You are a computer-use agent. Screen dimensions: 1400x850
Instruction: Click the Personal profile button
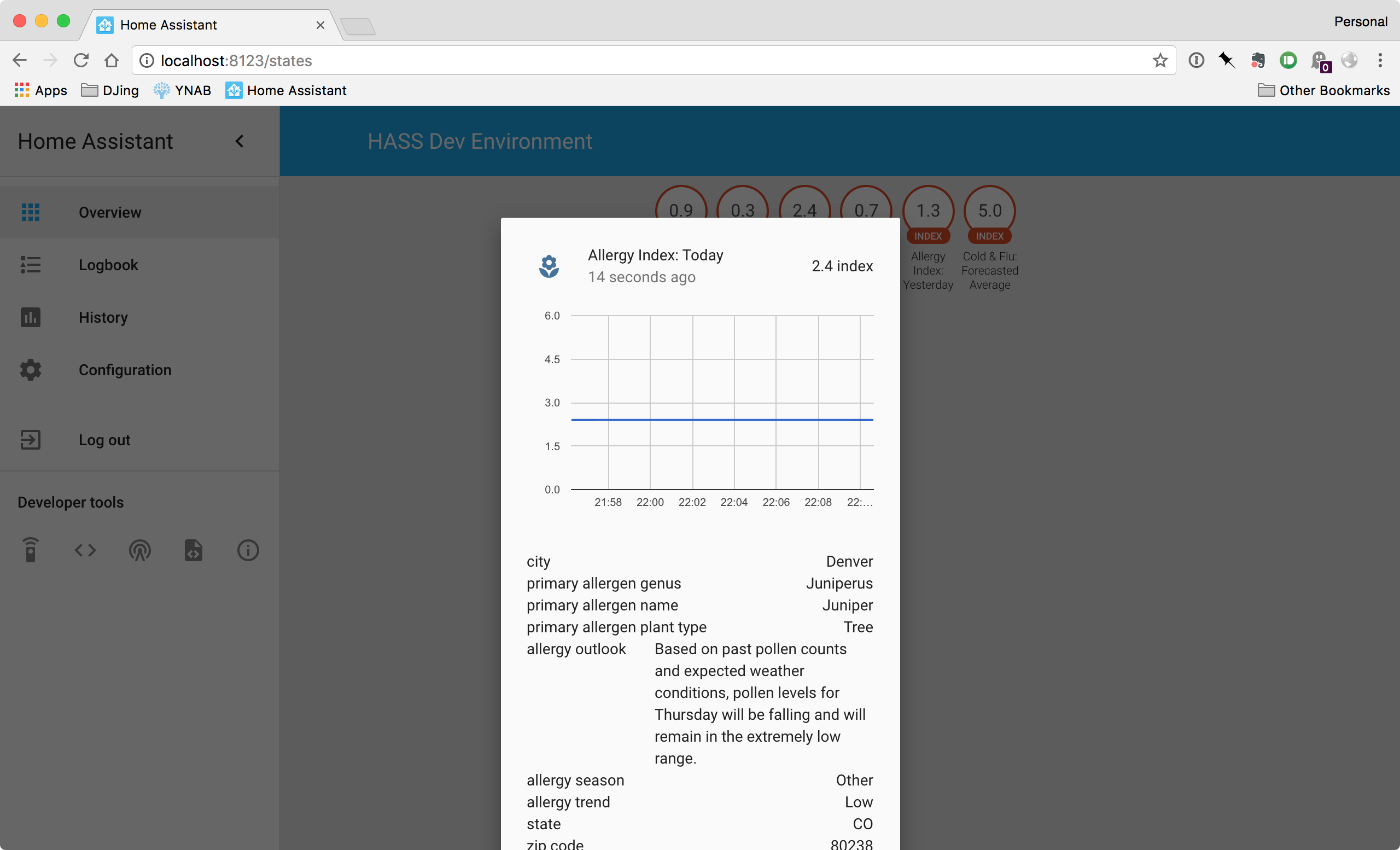tap(1361, 21)
